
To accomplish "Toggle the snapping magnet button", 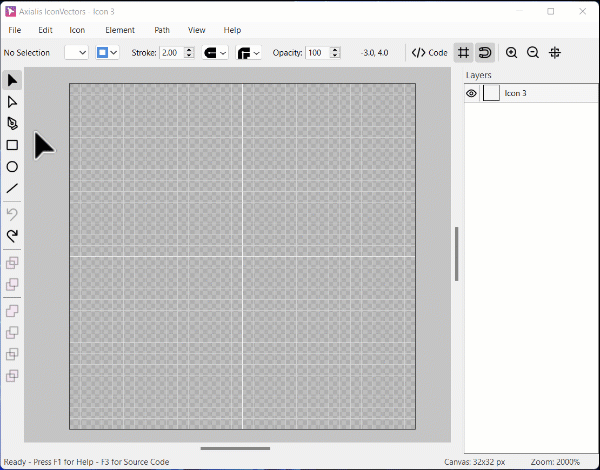I will [484, 52].
